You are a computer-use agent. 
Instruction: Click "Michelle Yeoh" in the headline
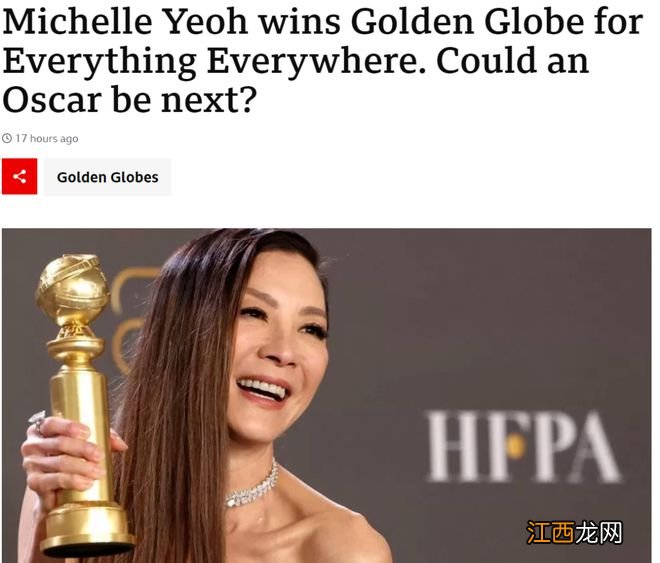125,21
